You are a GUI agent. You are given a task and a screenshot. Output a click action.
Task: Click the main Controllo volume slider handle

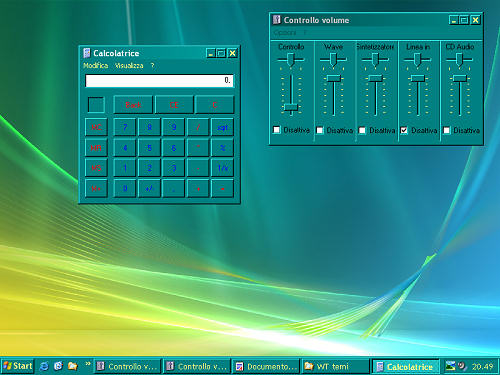[291, 107]
